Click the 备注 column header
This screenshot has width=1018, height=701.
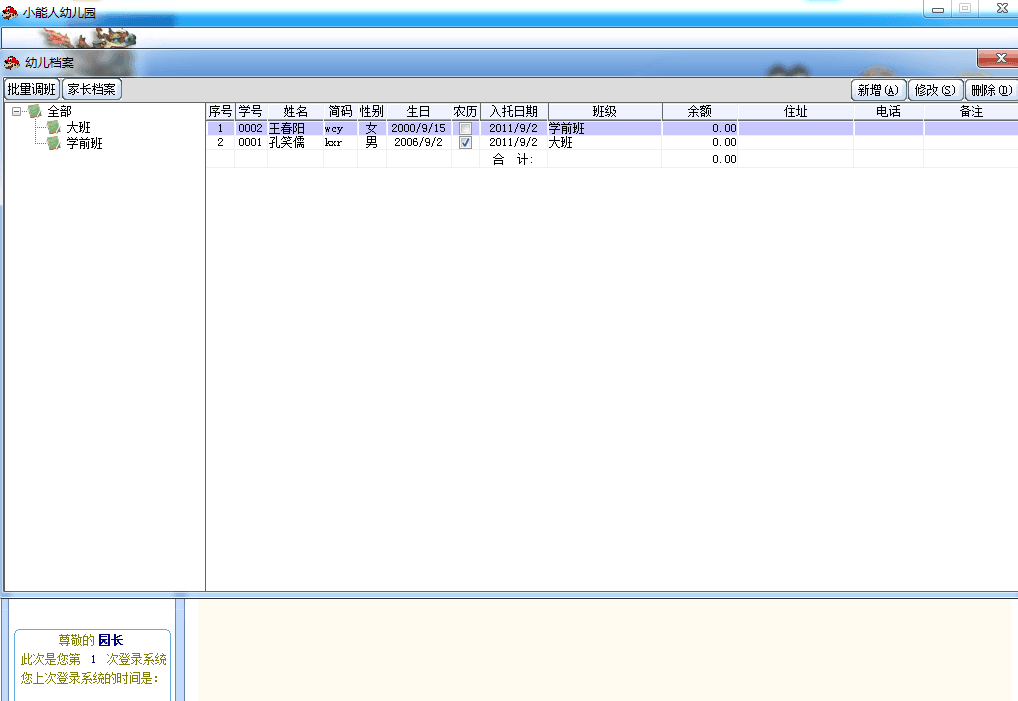click(971, 112)
